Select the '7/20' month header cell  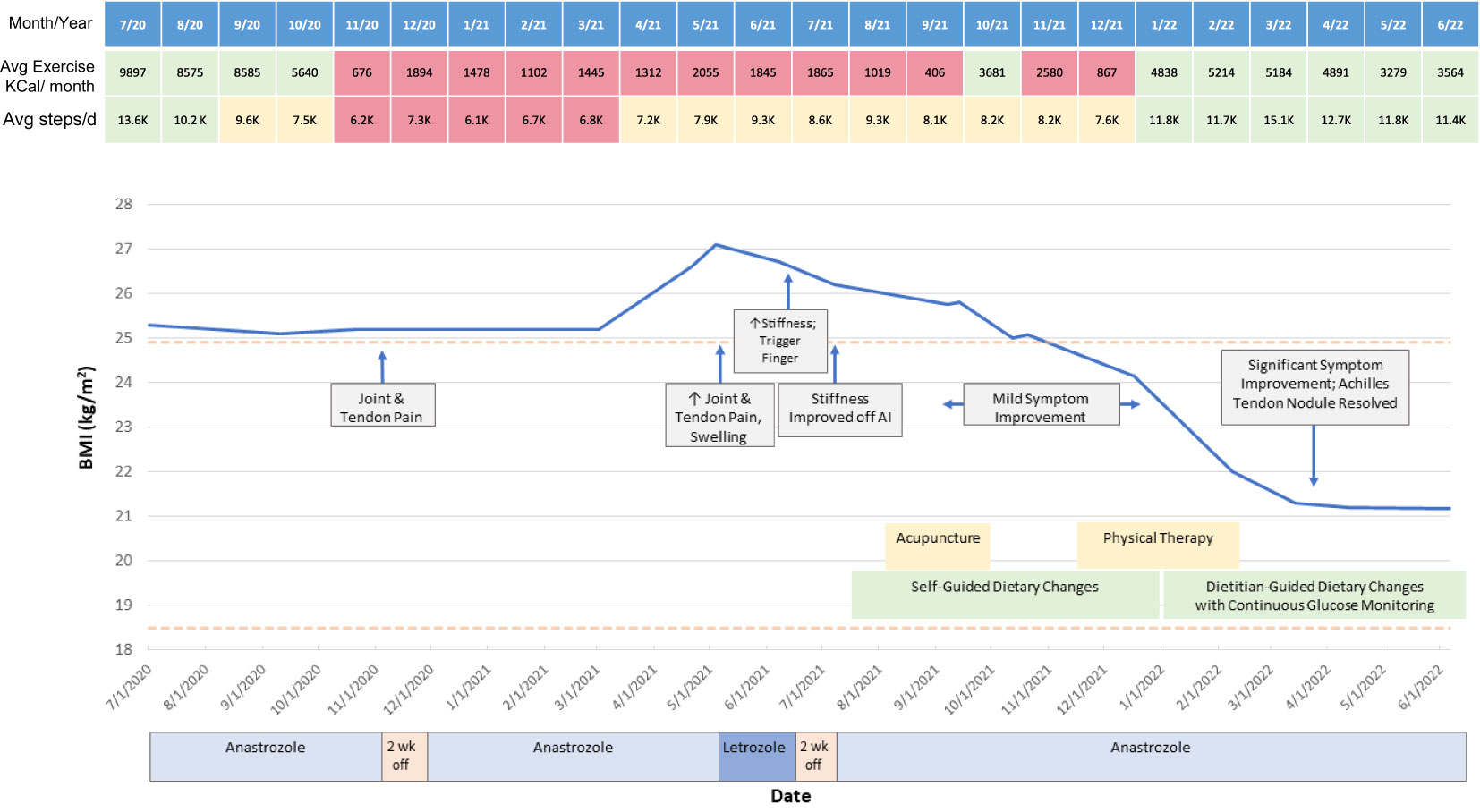tap(132, 24)
